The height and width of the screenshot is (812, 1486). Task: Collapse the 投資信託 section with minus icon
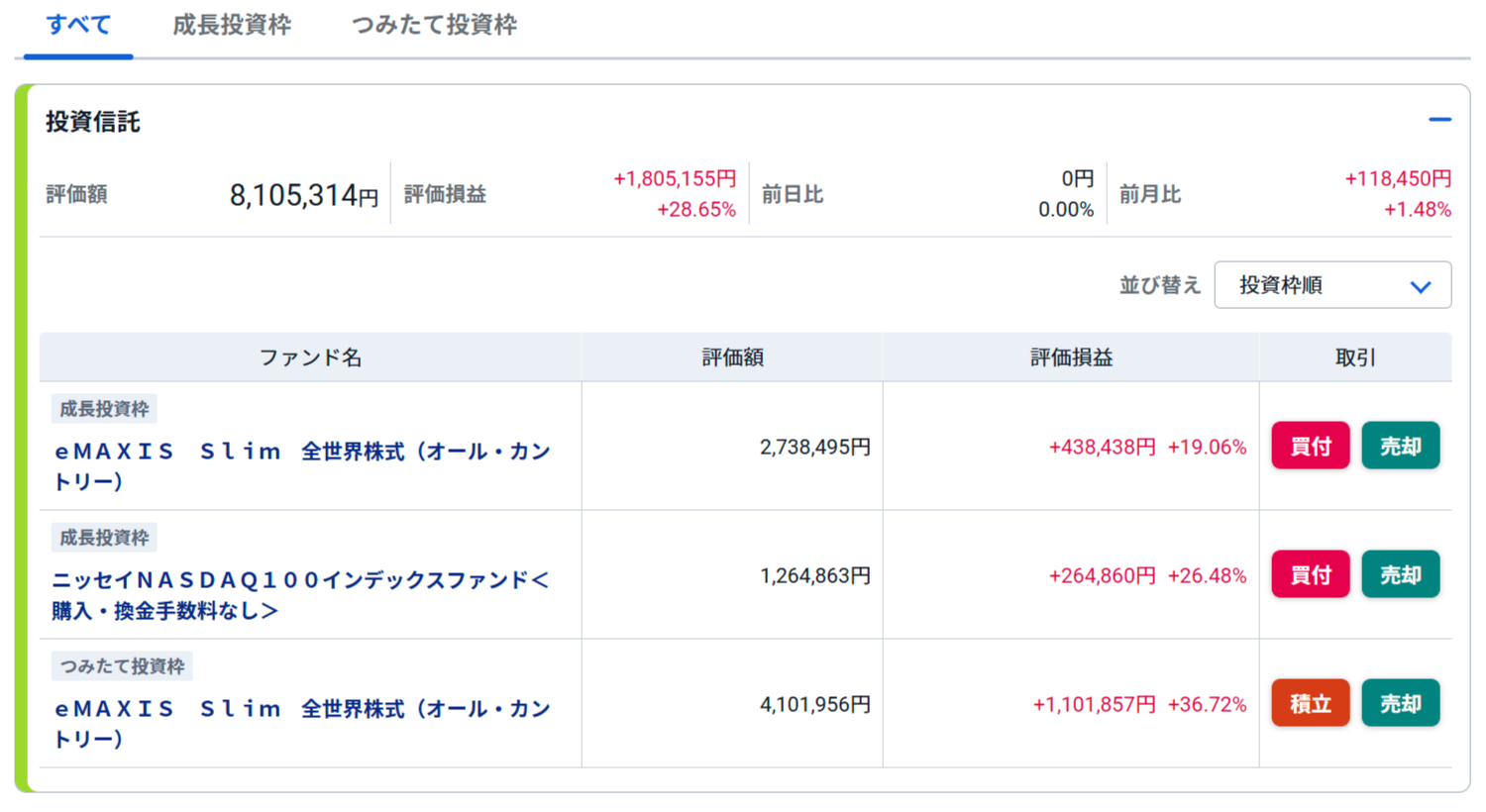click(1439, 120)
